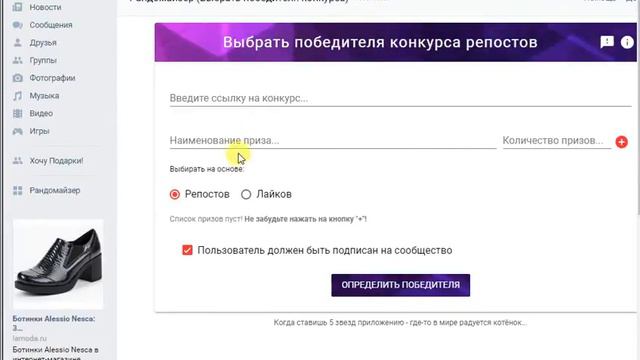Open the info icon in purple header
This screenshot has height=360, width=640.
point(627,42)
